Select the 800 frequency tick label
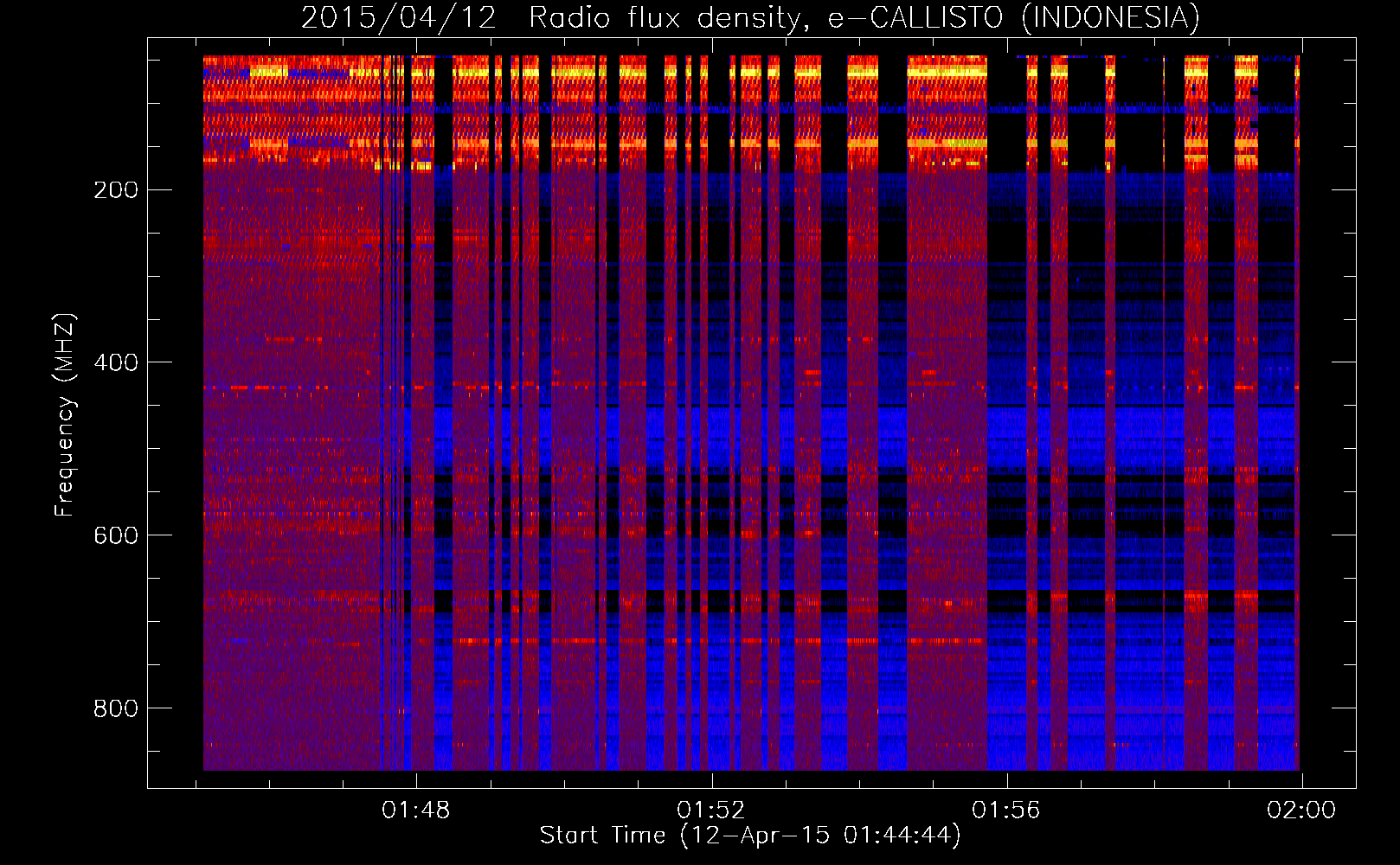Screen dimensions: 1400x865 click(115, 708)
